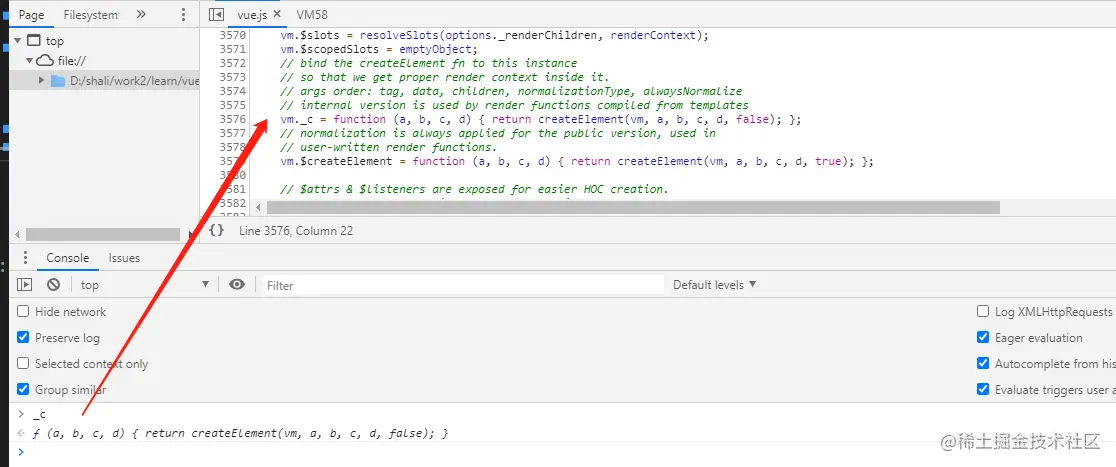Image resolution: width=1116 pixels, height=467 pixels.
Task: Switch to the Page tab
Action: (x=31, y=14)
